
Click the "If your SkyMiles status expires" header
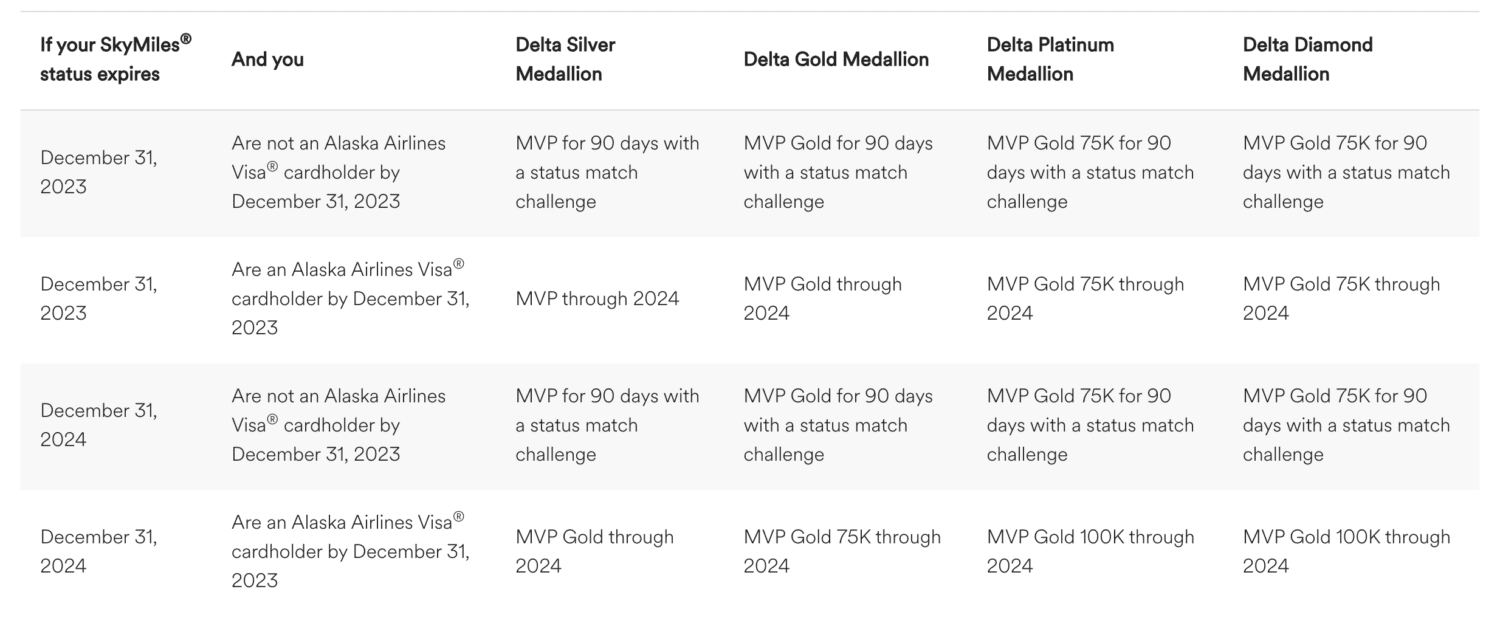tap(115, 59)
